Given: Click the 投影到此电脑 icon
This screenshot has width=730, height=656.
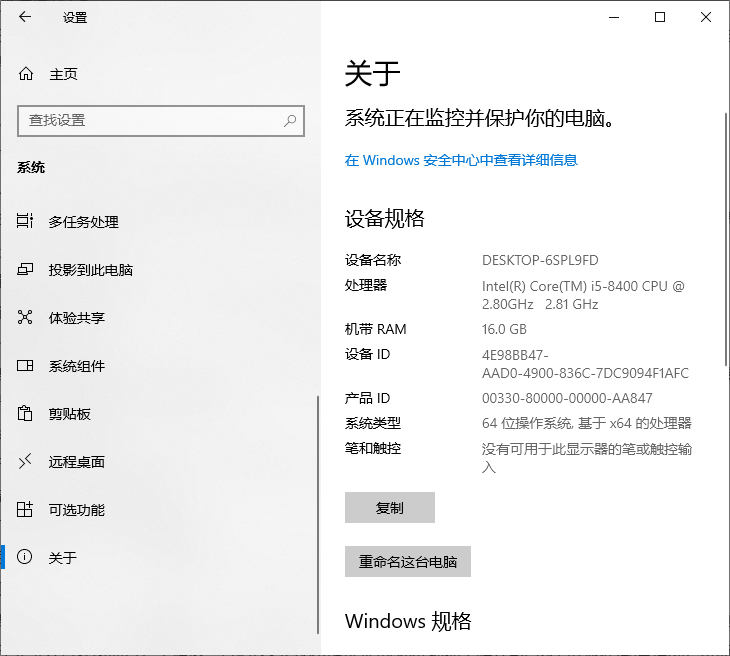Looking at the screenshot, I should pos(26,270).
